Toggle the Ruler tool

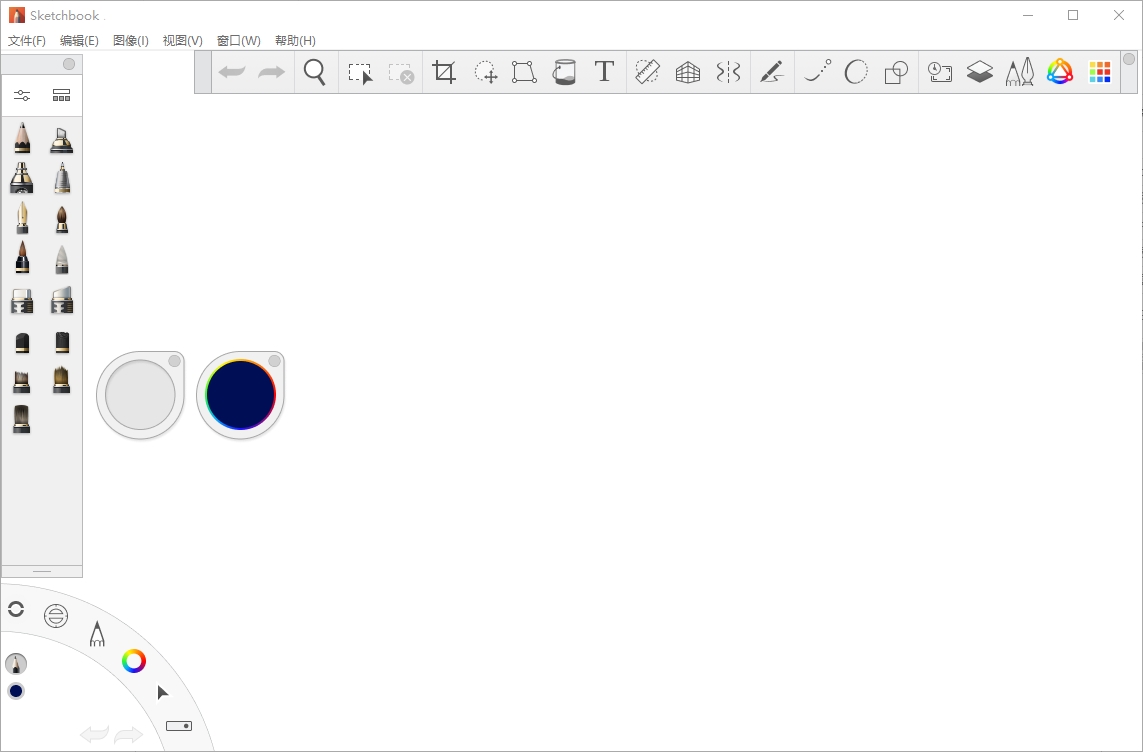click(647, 72)
